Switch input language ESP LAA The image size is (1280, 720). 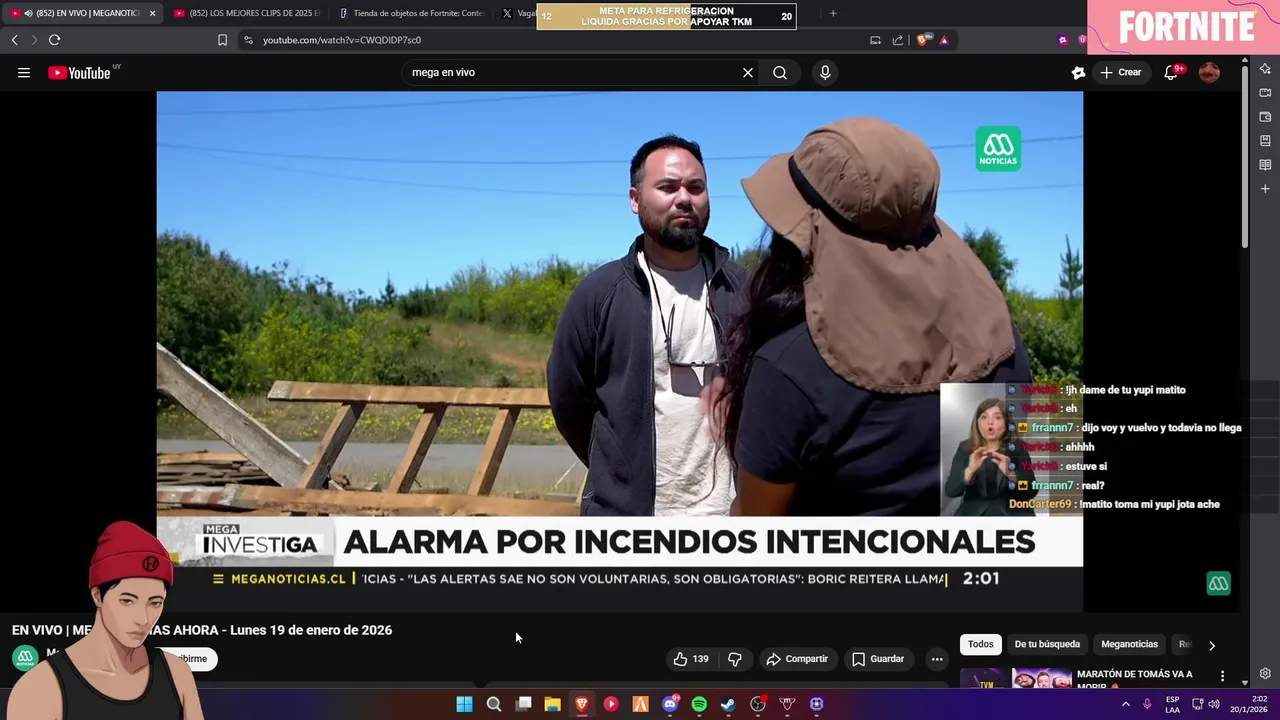coord(1172,704)
